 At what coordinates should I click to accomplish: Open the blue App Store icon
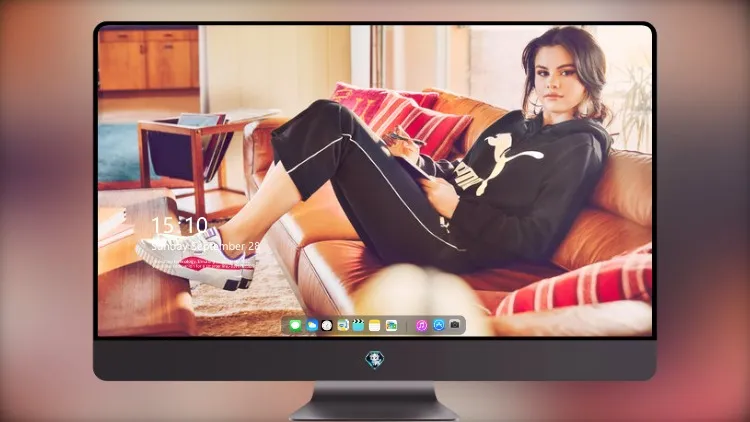[x=439, y=325]
